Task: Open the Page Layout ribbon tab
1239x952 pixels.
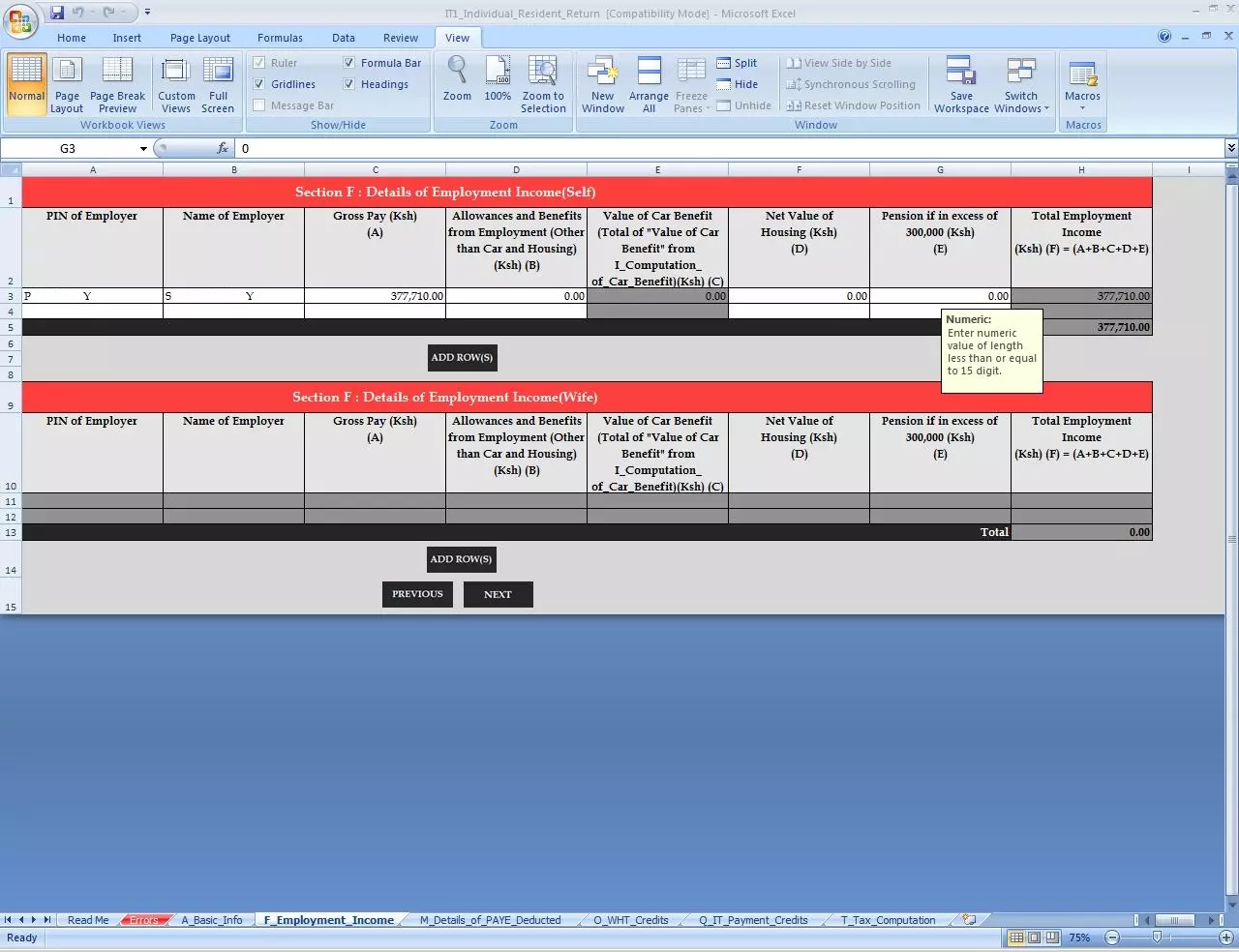Action: [200, 38]
